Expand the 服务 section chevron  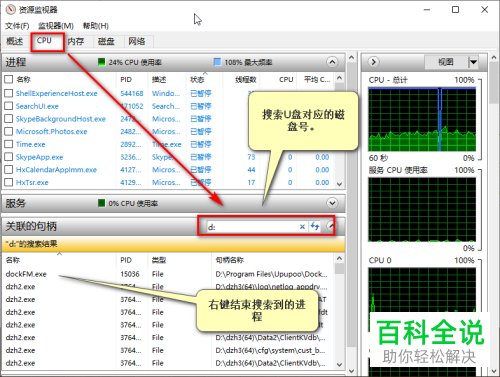pyautogui.click(x=332, y=203)
